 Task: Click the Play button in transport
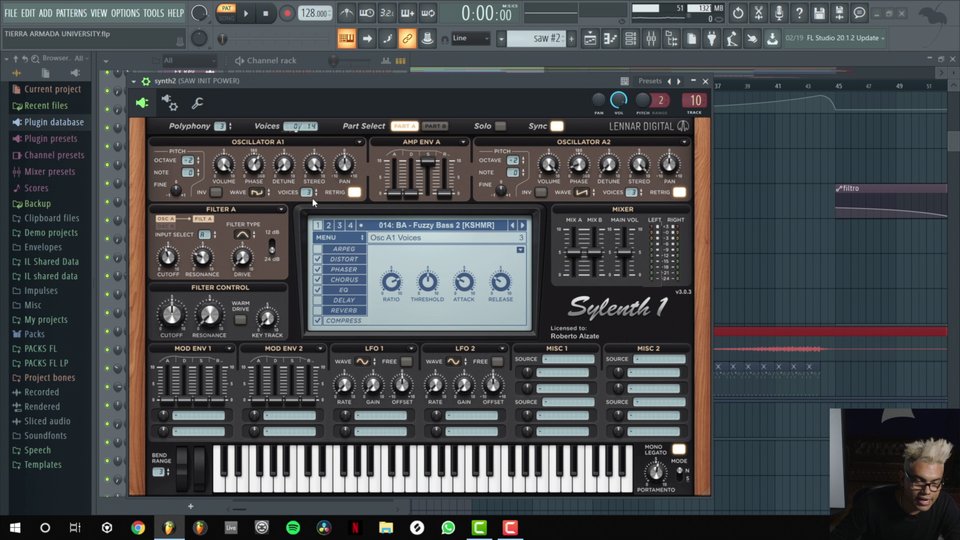click(246, 13)
